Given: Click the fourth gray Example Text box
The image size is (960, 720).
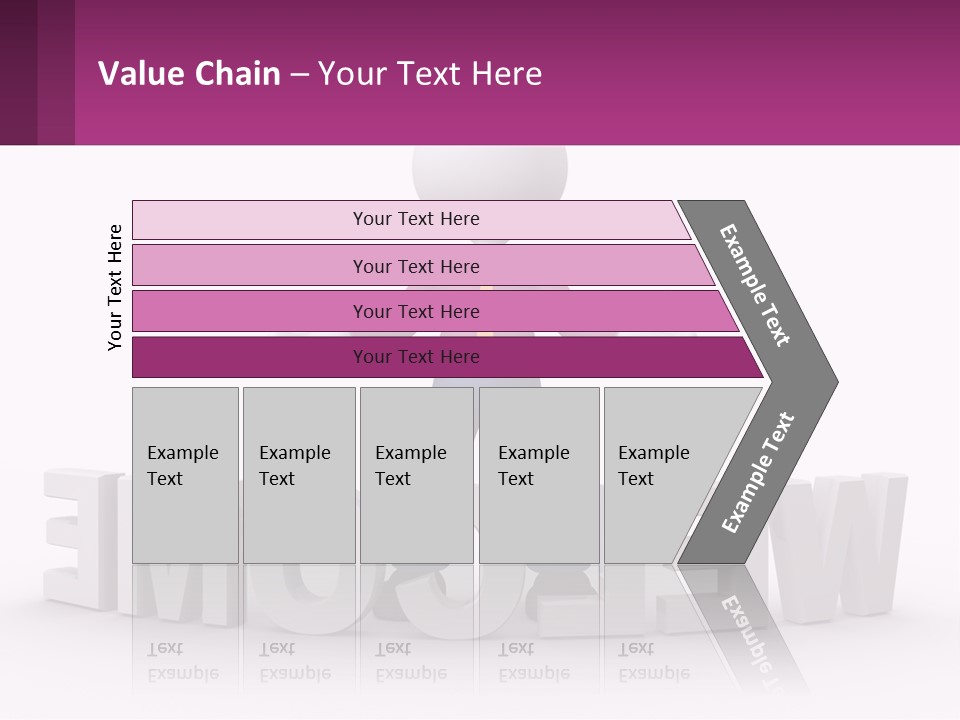Looking at the screenshot, I should [x=539, y=475].
